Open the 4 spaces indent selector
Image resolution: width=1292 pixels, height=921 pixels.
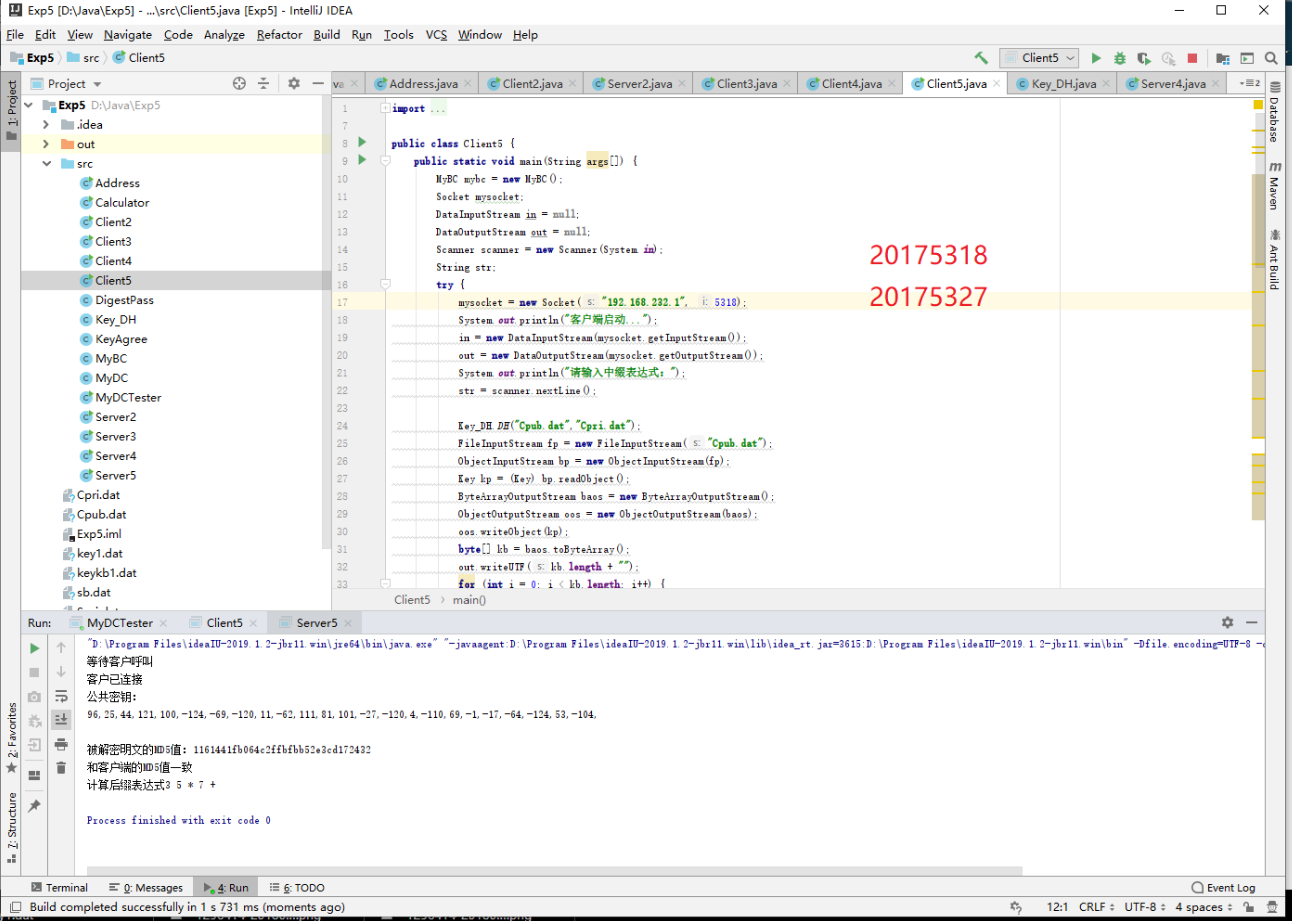click(x=1203, y=907)
